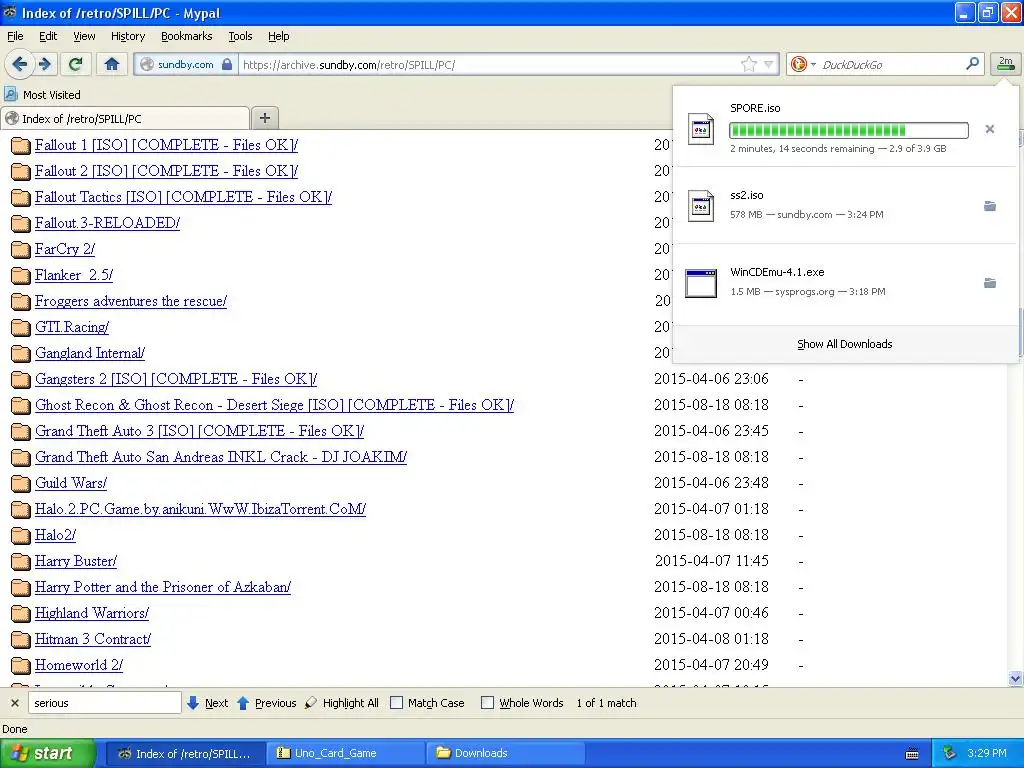Open the DuckDuckGo search engine selector
1024x768 pixels.
(803, 64)
